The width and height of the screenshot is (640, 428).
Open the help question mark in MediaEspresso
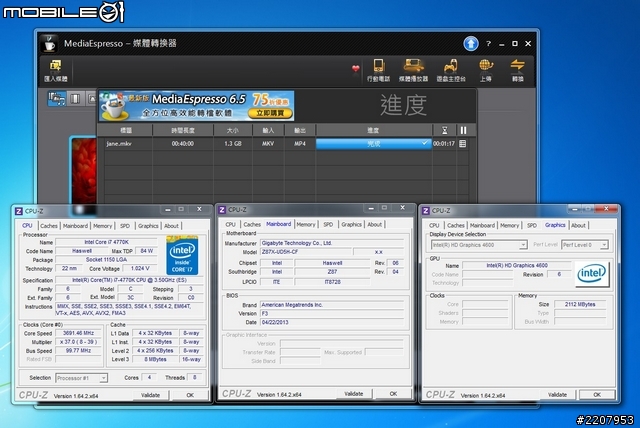488,43
